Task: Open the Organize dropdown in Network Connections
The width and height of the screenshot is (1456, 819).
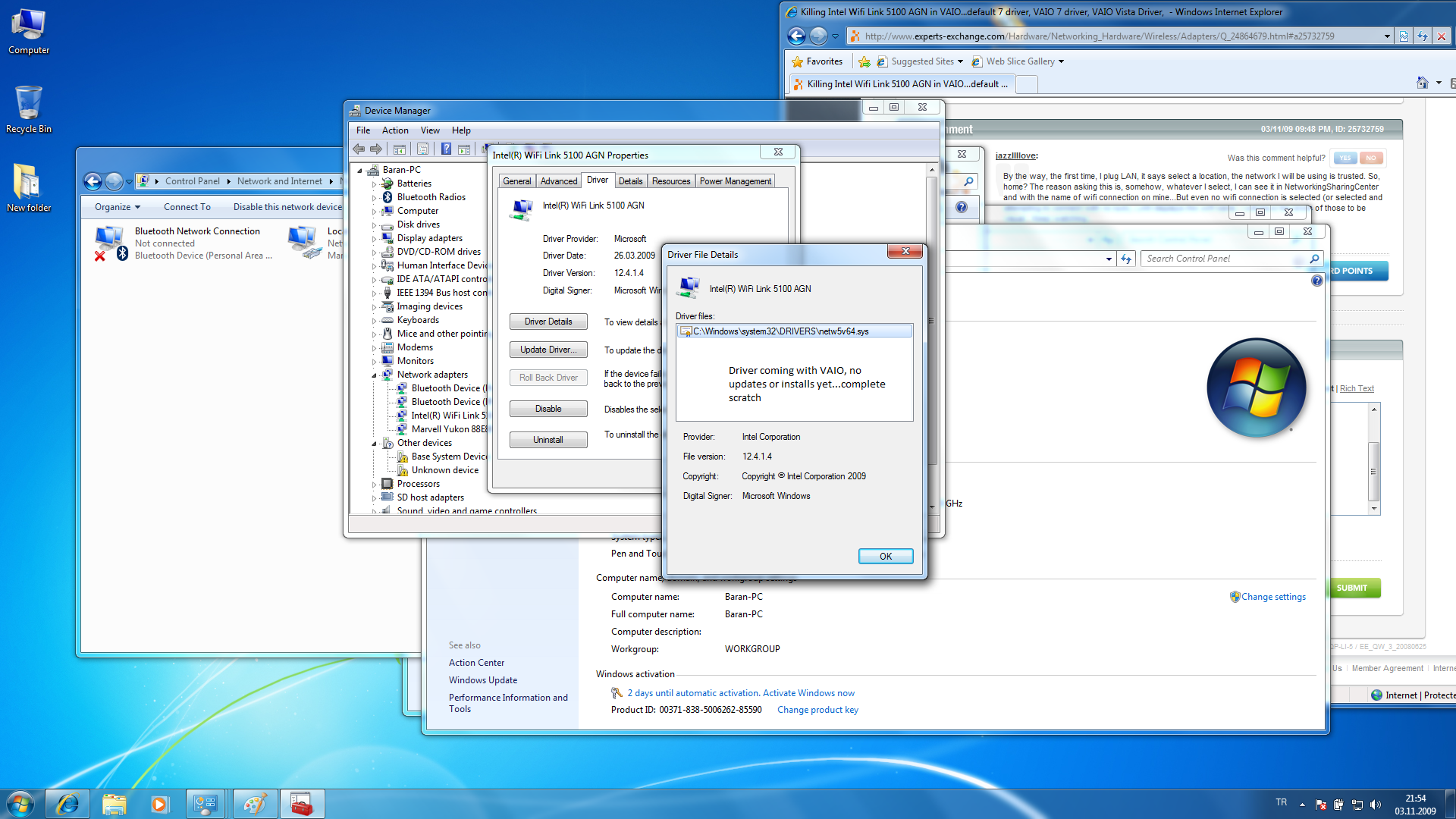Action: pos(117,207)
